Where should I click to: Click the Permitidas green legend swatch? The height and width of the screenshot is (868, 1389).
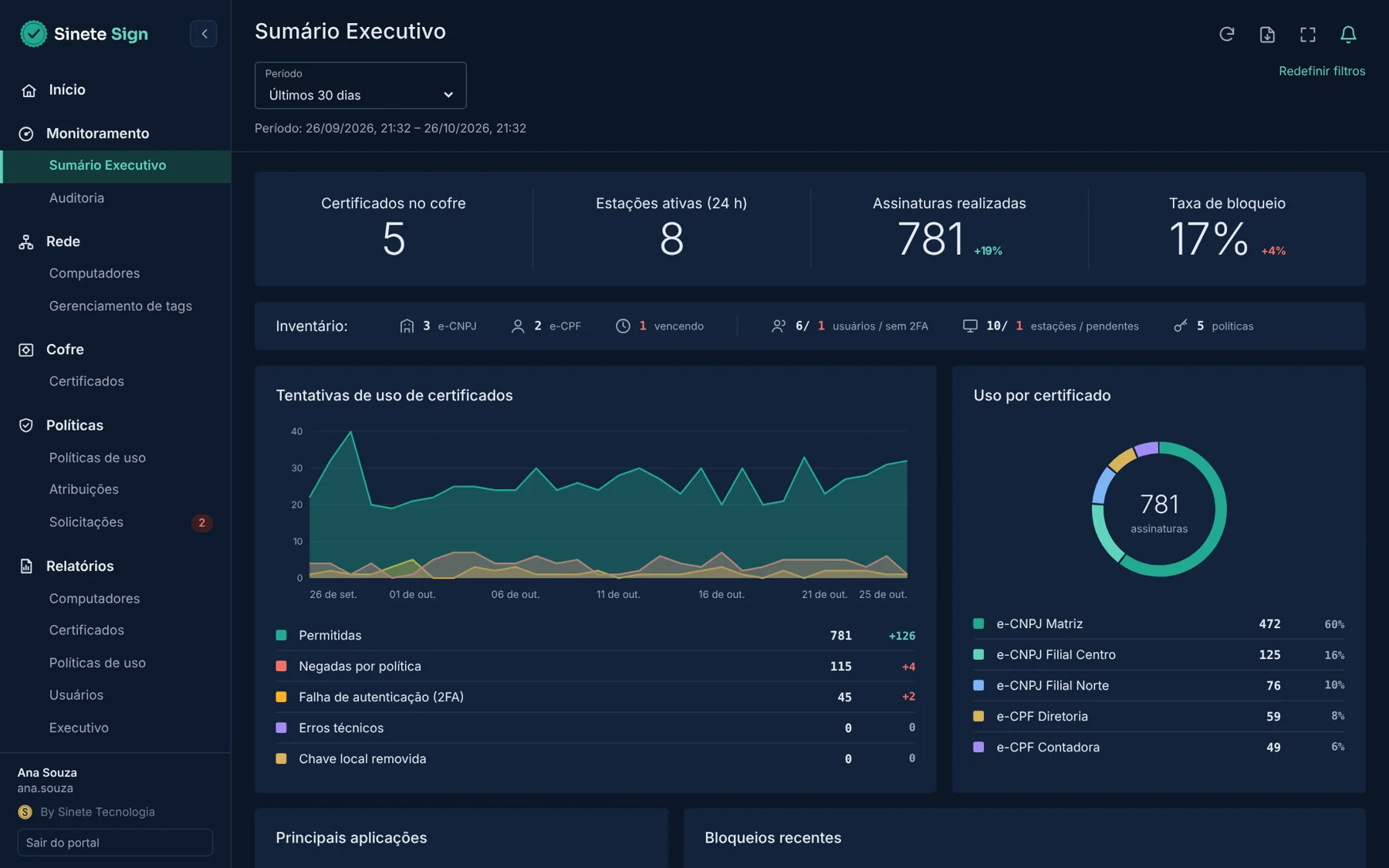click(x=281, y=635)
